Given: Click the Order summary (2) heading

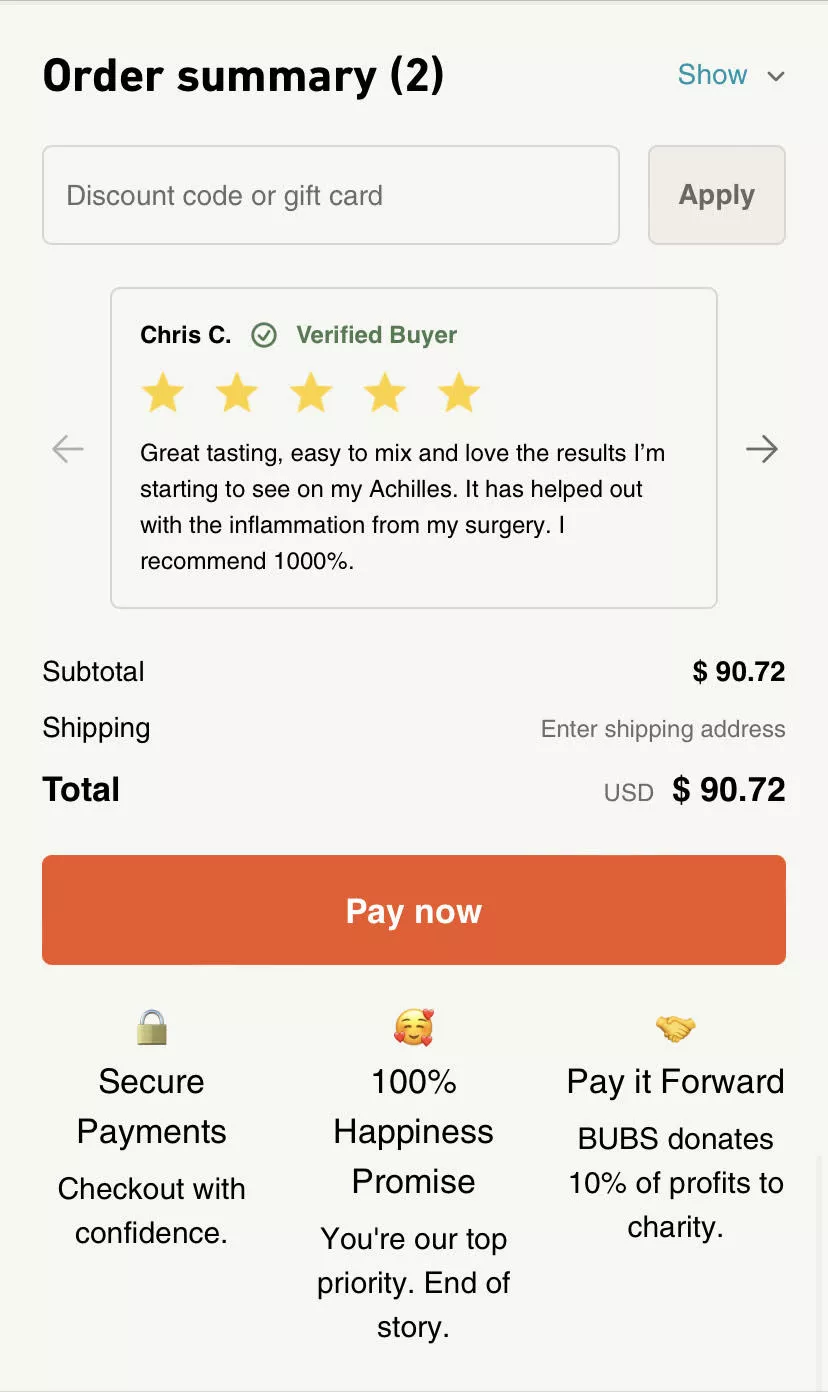Looking at the screenshot, I should click(243, 76).
